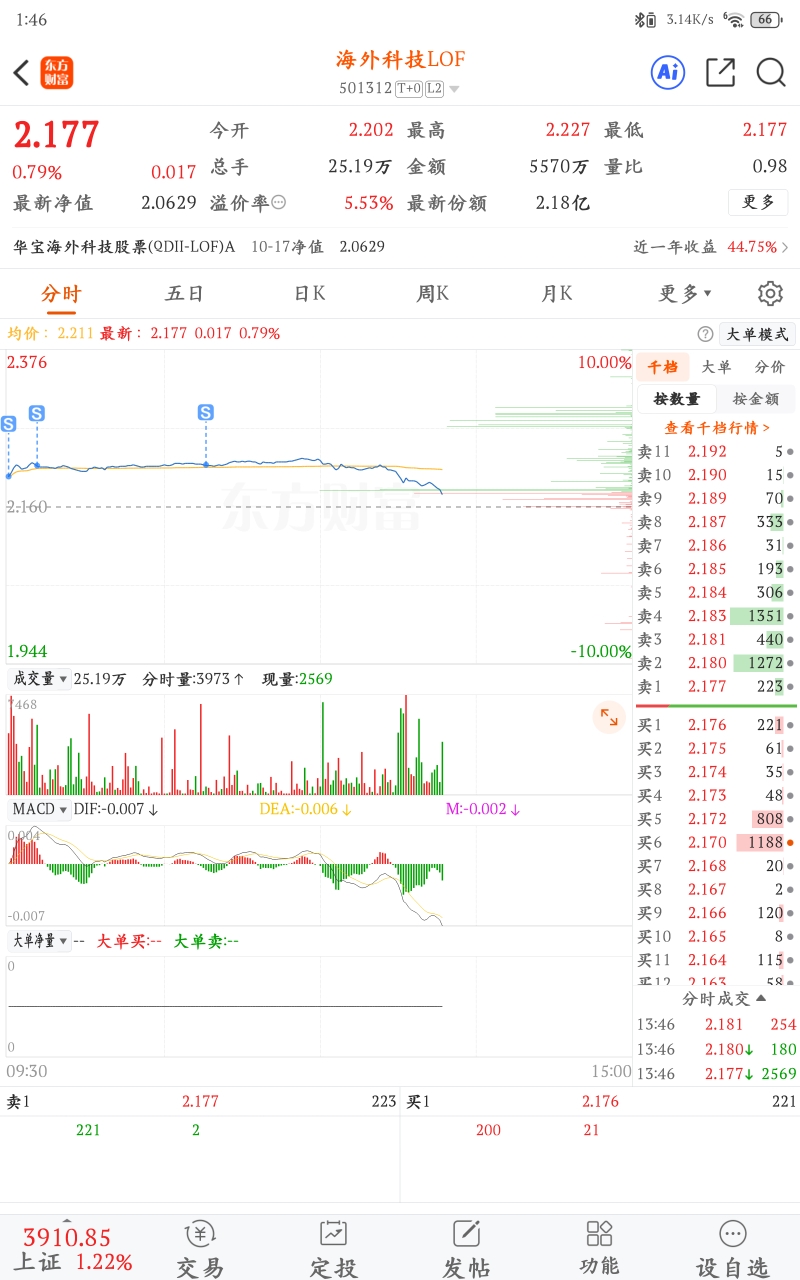Open 查看千档行情 link

coord(717,427)
